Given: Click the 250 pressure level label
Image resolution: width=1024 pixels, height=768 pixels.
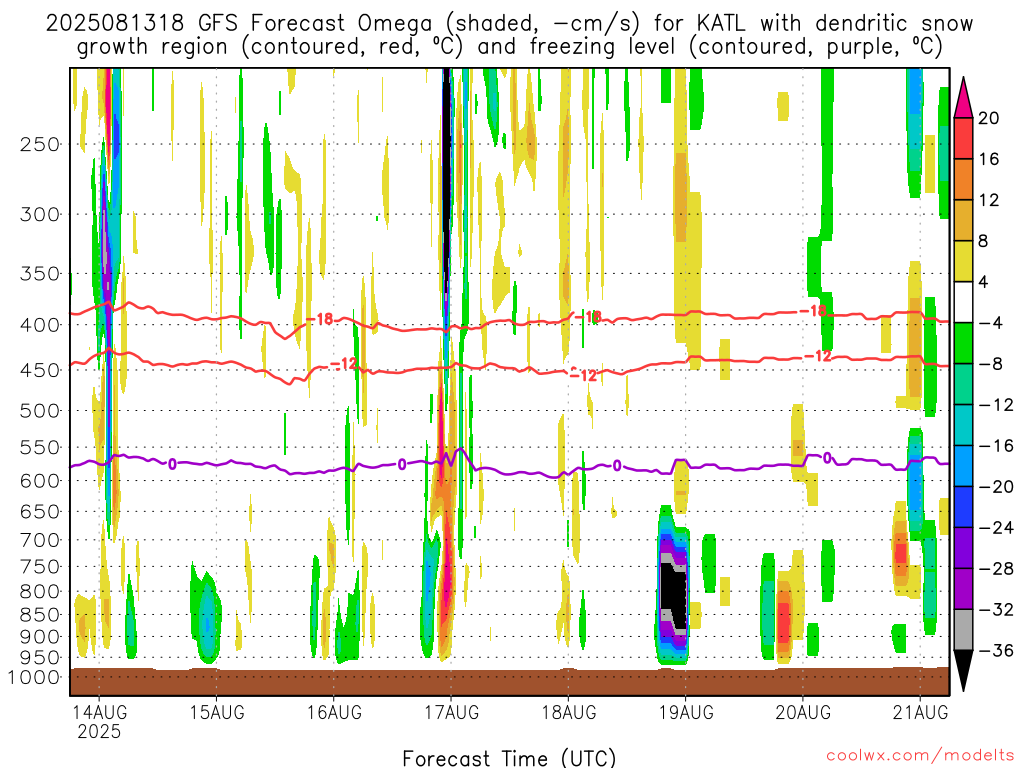Looking at the screenshot, I should click(40, 144).
